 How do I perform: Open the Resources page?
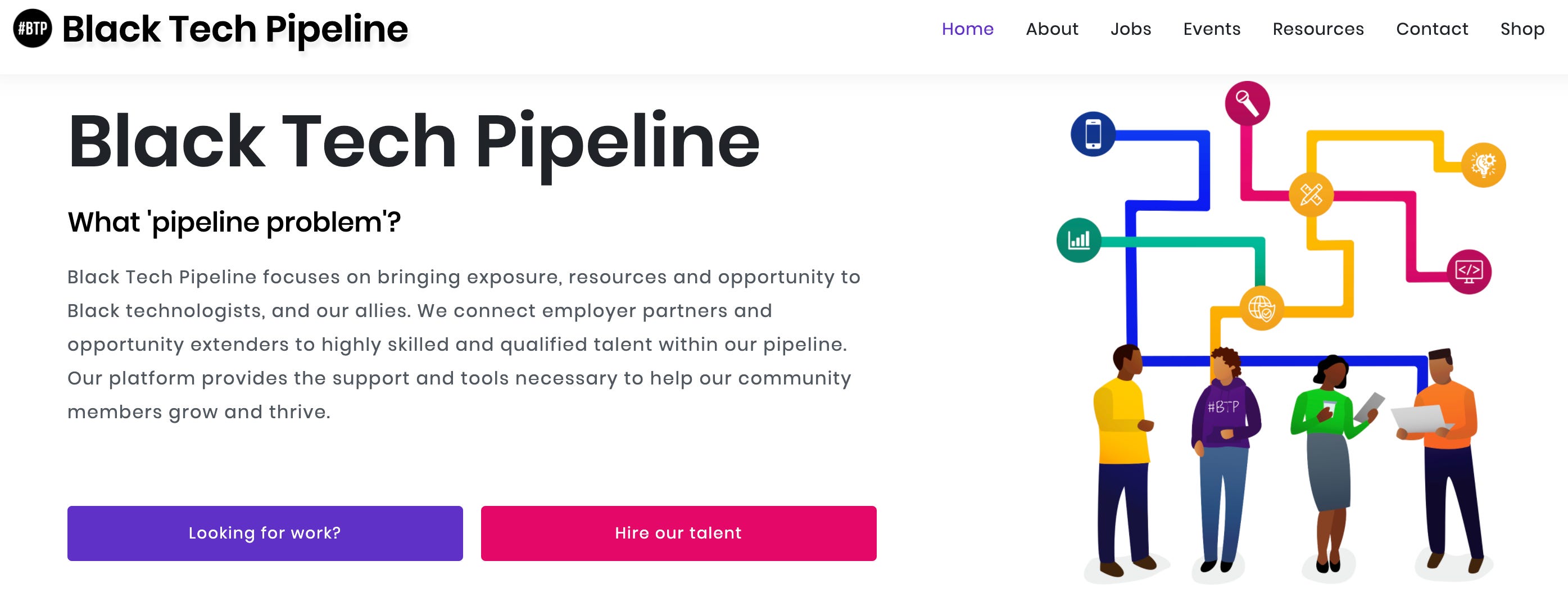point(1318,29)
